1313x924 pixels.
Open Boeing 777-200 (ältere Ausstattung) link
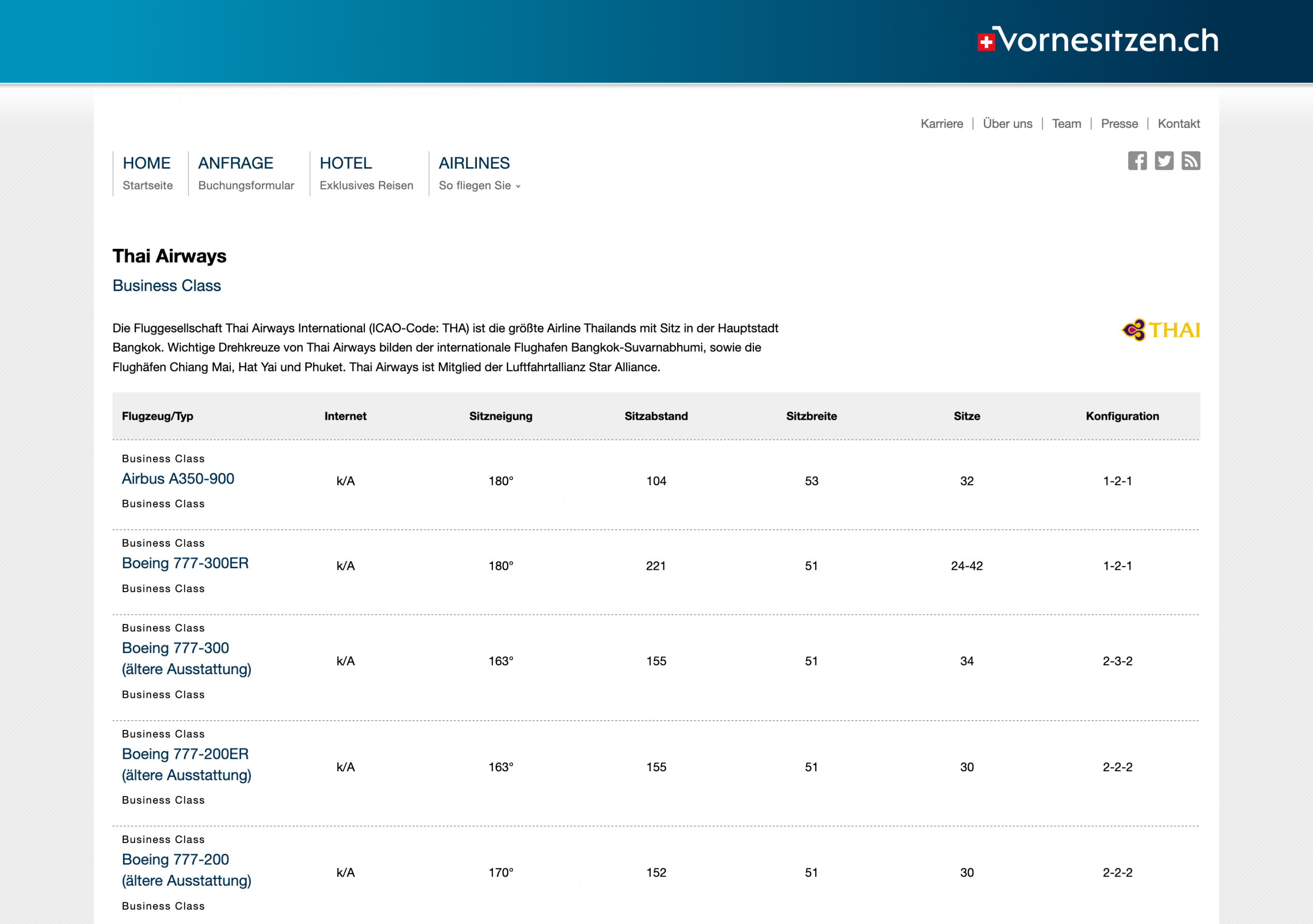coord(186,870)
